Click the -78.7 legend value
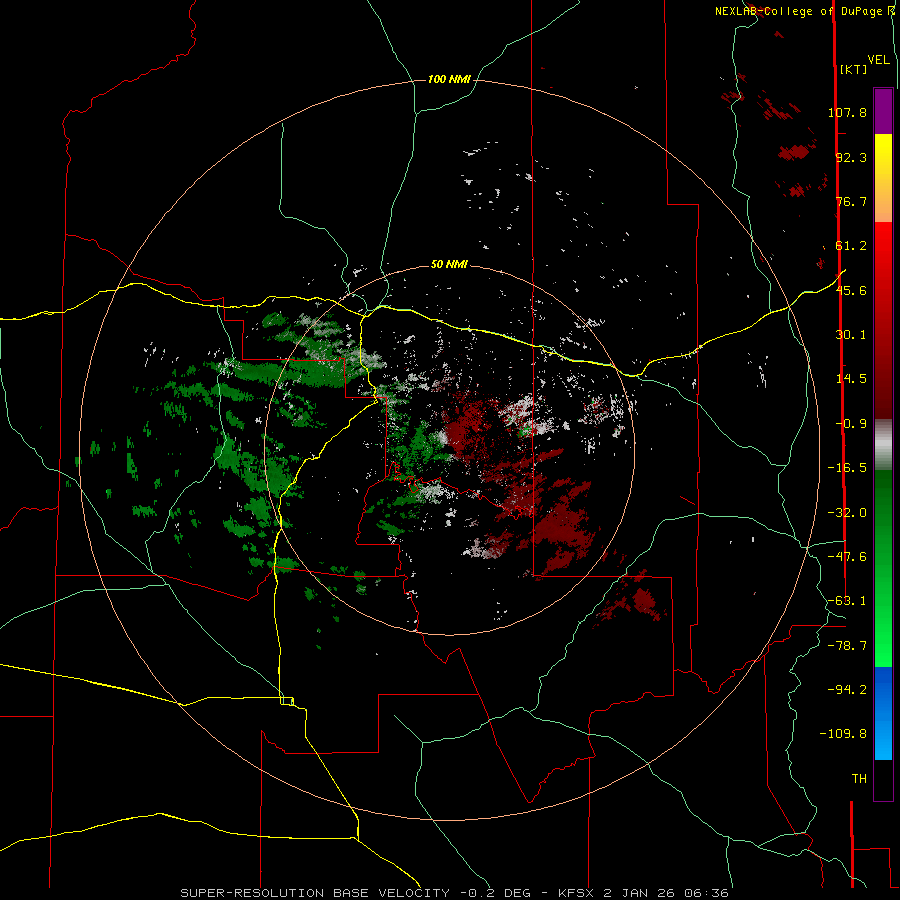This screenshot has height=900, width=900. pyautogui.click(x=847, y=646)
